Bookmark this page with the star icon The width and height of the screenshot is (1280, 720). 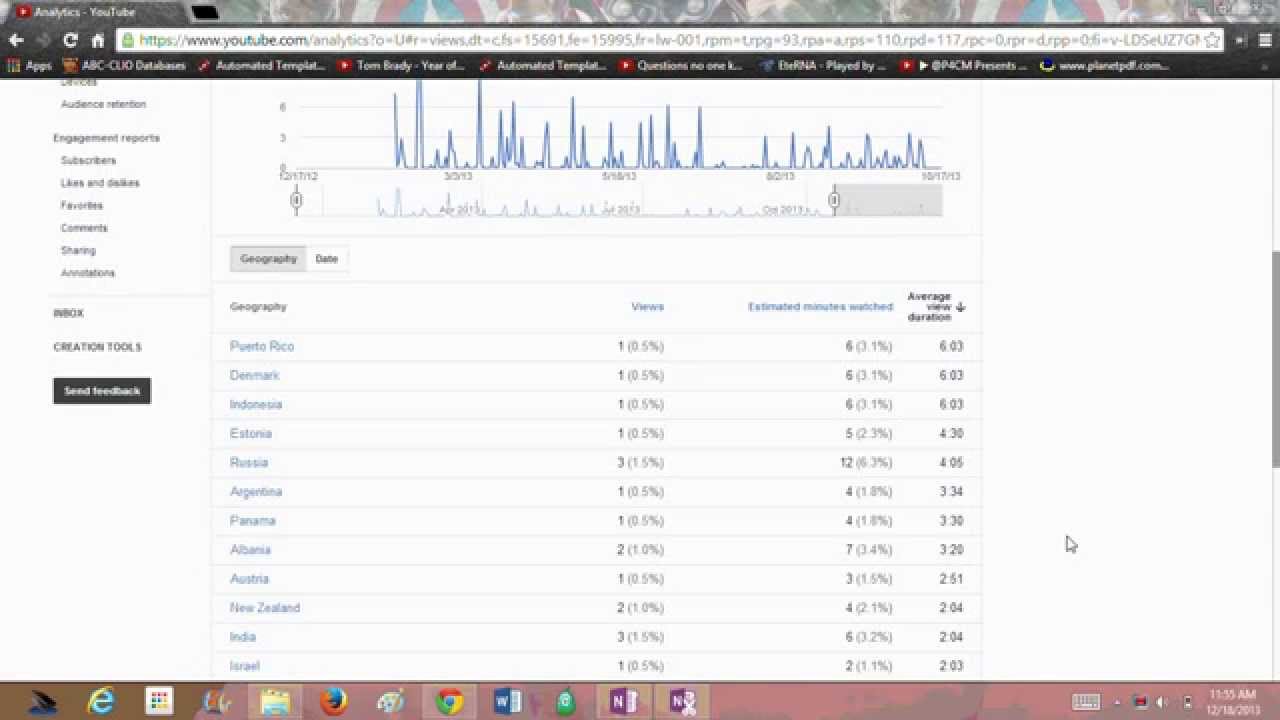click(x=1212, y=40)
